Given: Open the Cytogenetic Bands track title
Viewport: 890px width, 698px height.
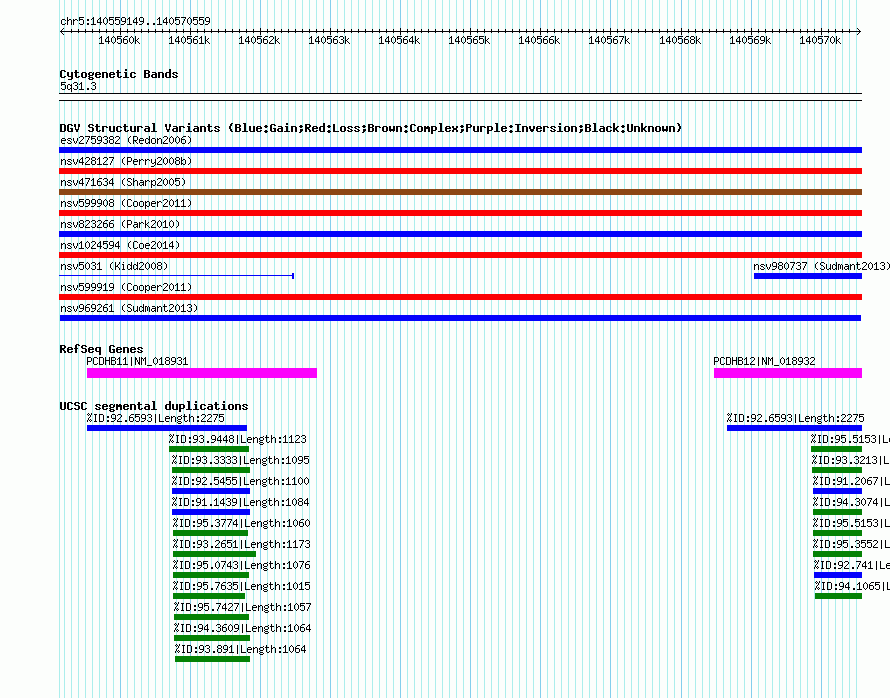Looking at the screenshot, I should click(x=119, y=74).
